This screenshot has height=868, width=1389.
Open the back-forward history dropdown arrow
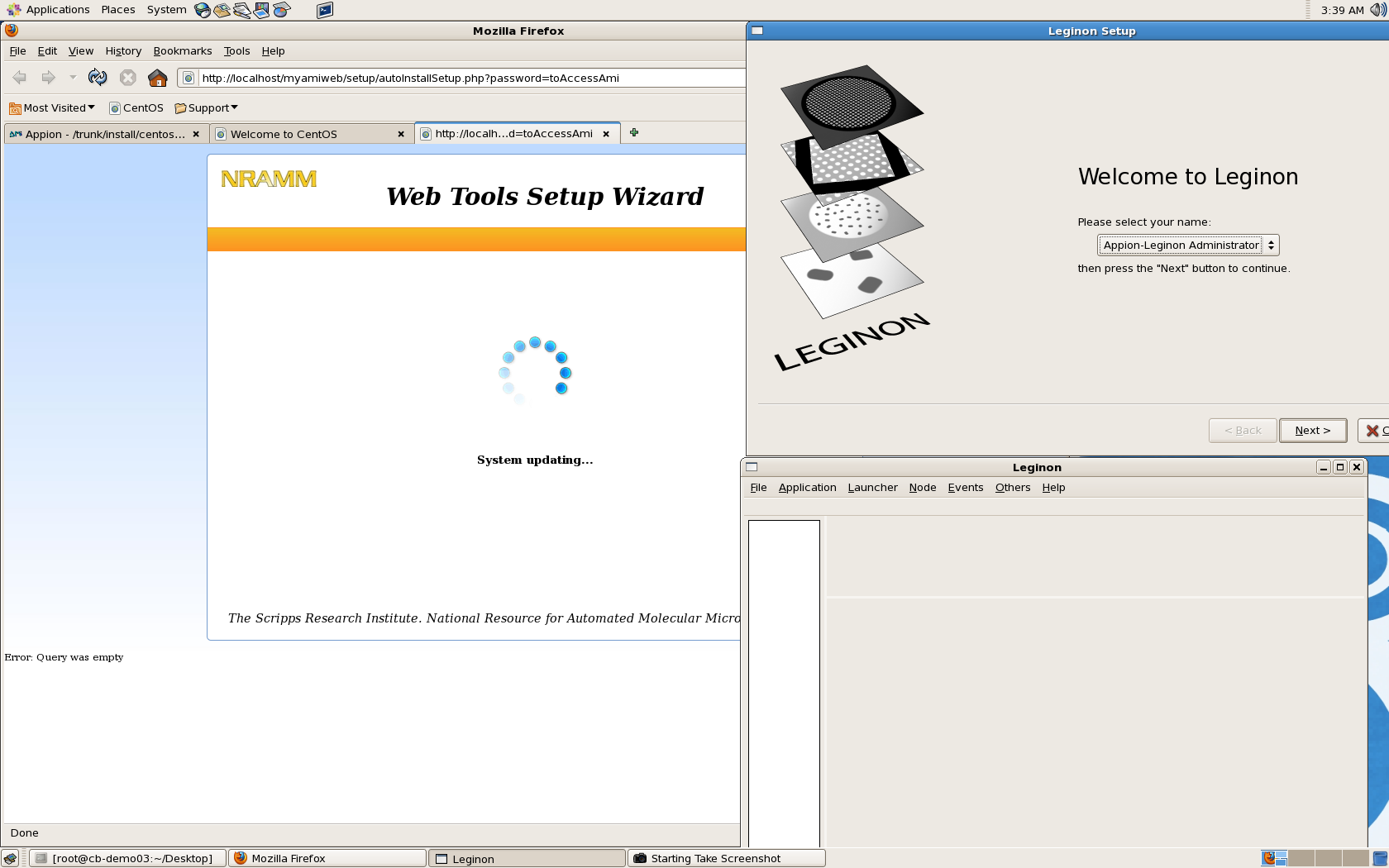coord(73,78)
